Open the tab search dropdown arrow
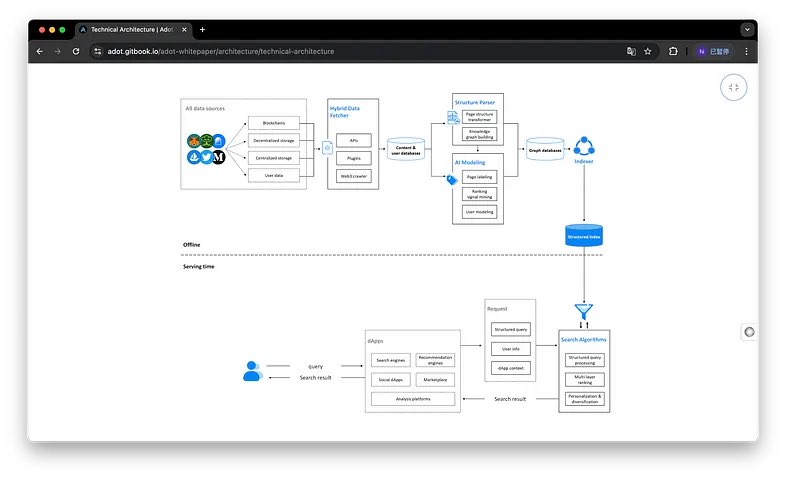786x479 pixels. tap(747, 30)
